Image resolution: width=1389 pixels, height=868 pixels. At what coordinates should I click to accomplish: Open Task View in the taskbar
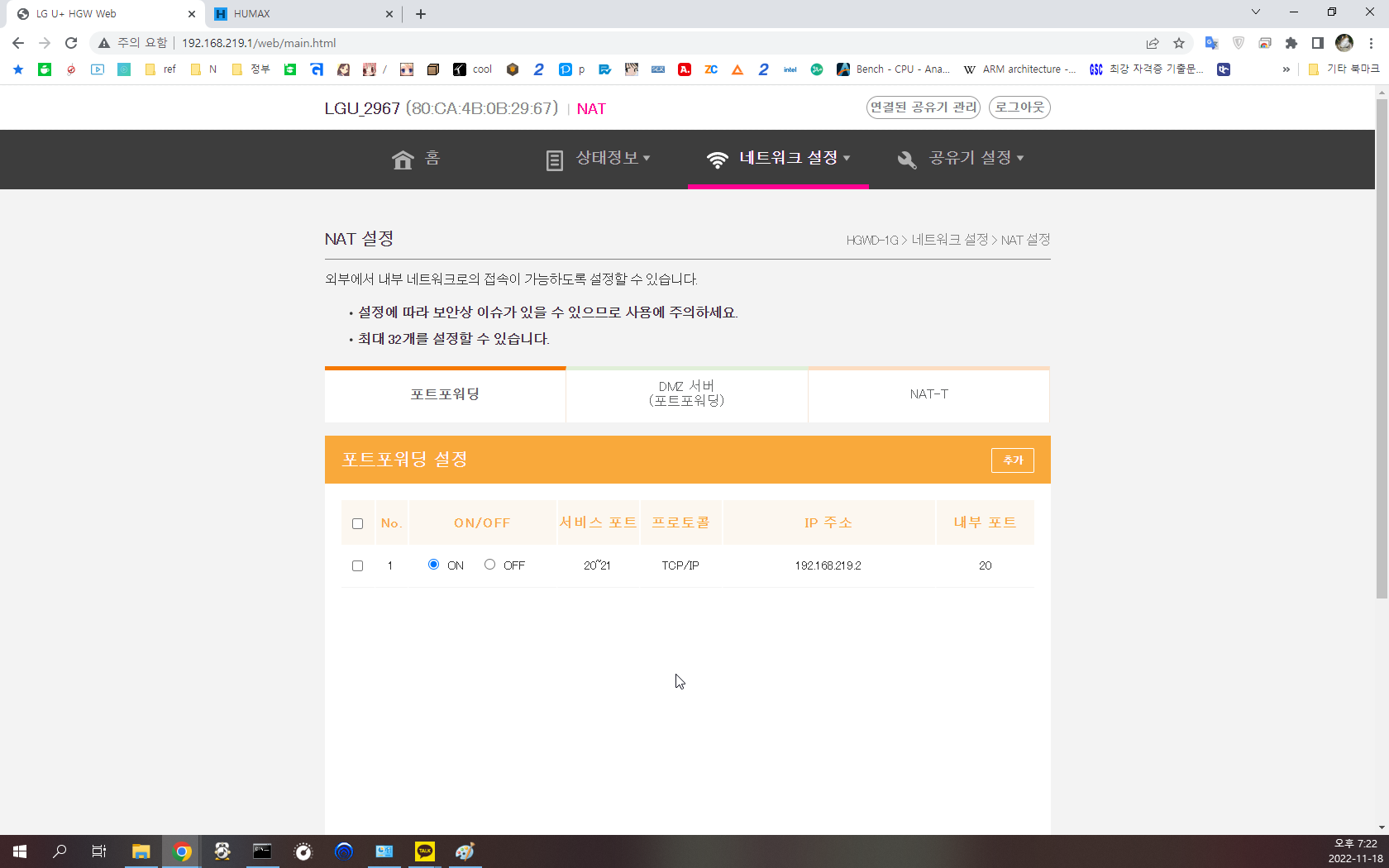pyautogui.click(x=99, y=851)
